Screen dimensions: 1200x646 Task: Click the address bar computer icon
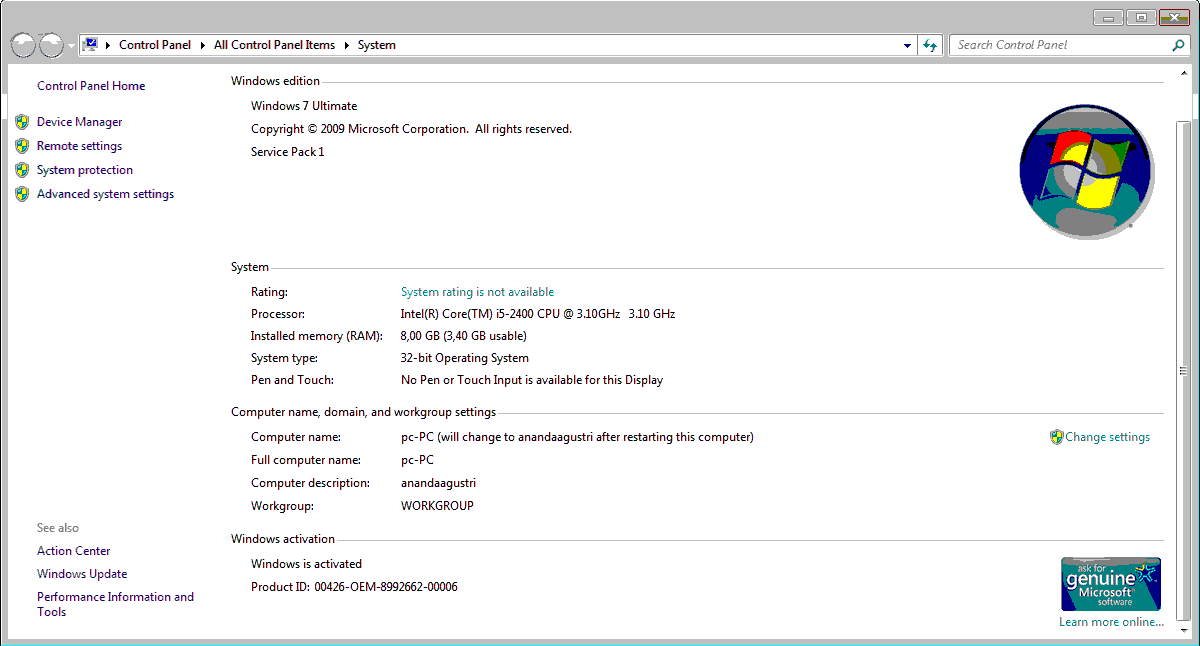click(x=90, y=45)
